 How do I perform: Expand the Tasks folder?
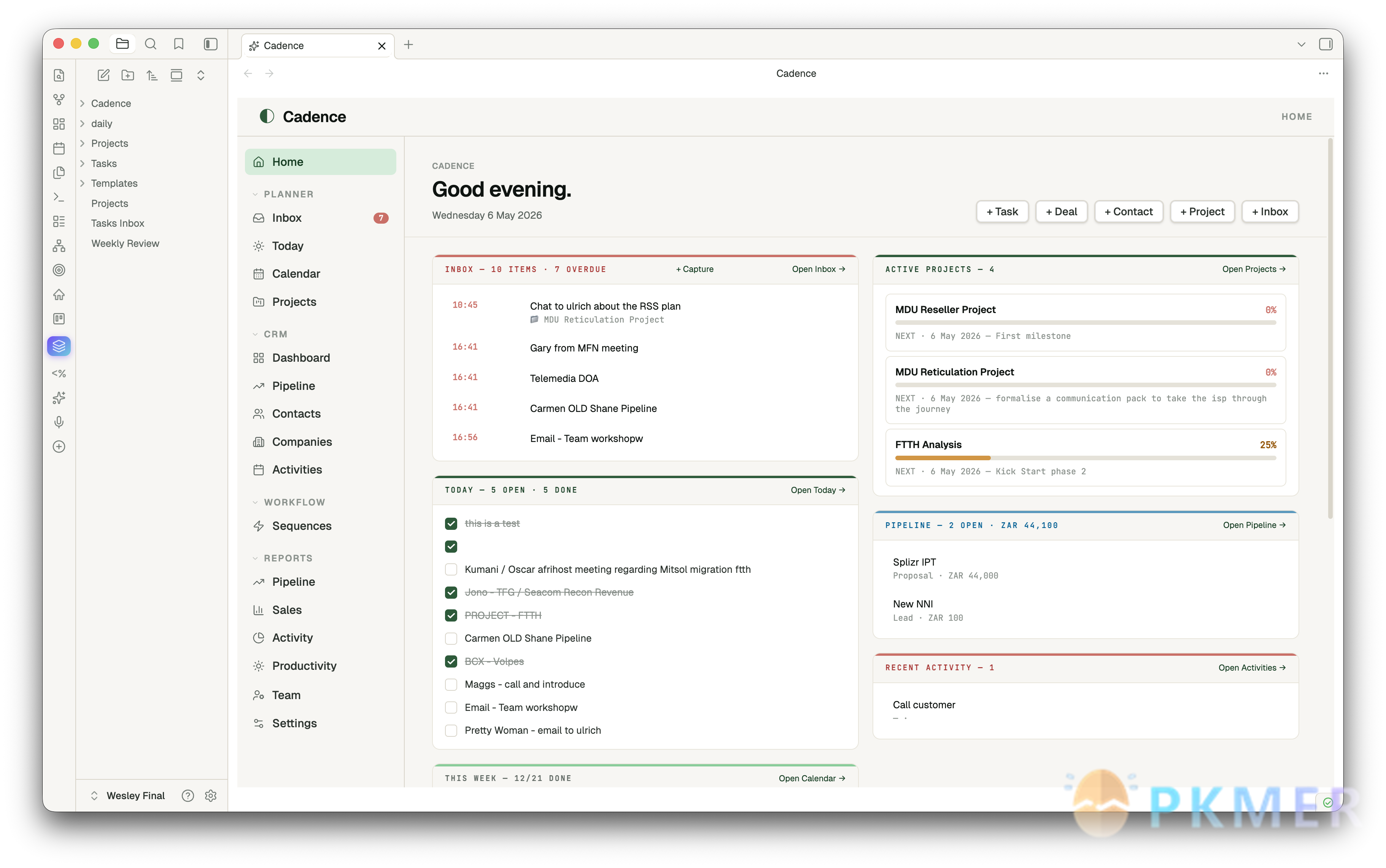click(82, 164)
